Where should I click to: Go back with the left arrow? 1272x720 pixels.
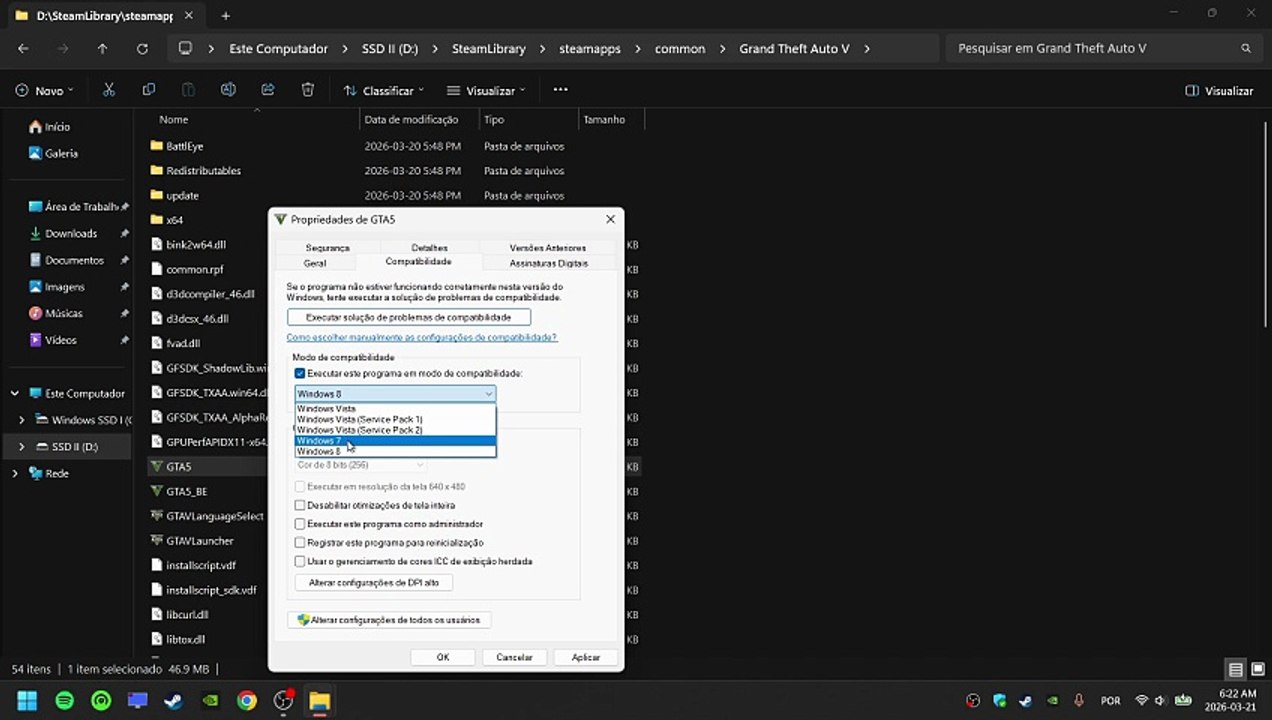coord(23,48)
